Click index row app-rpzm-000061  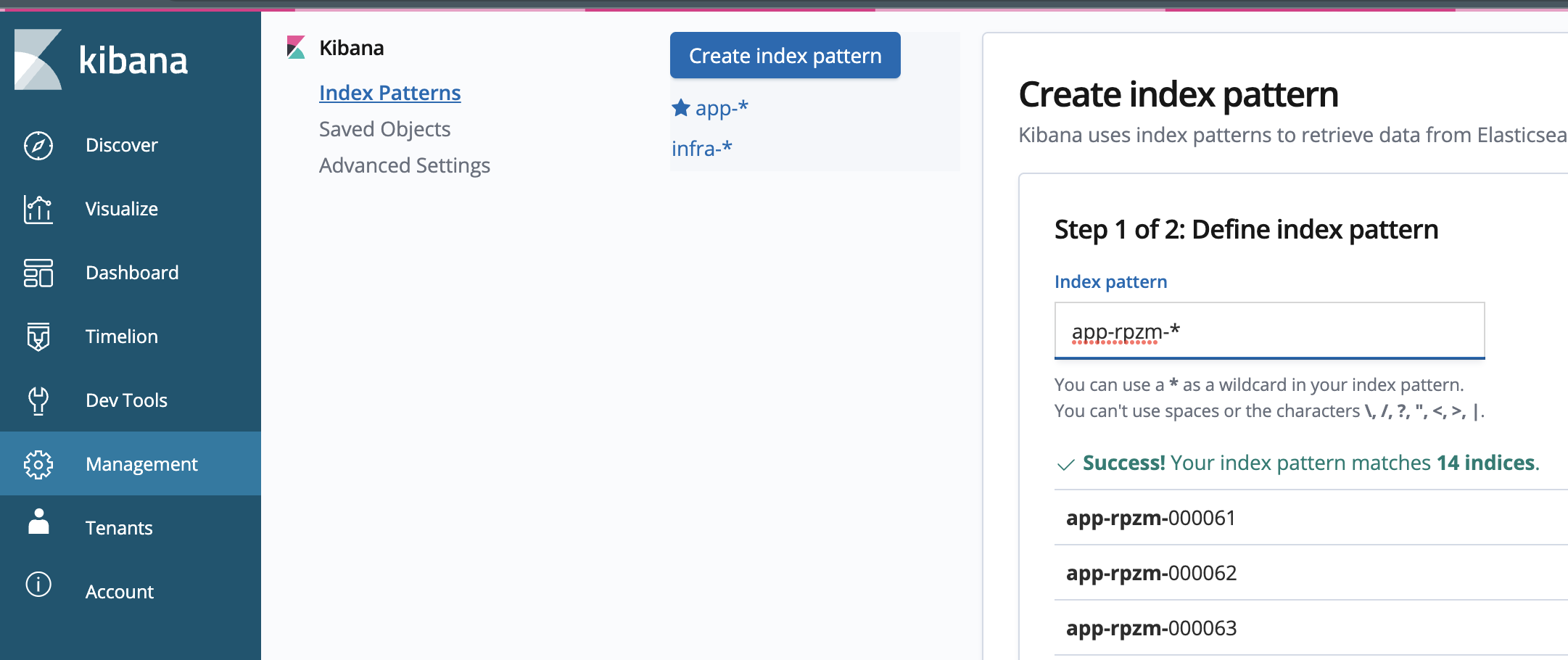point(1311,518)
